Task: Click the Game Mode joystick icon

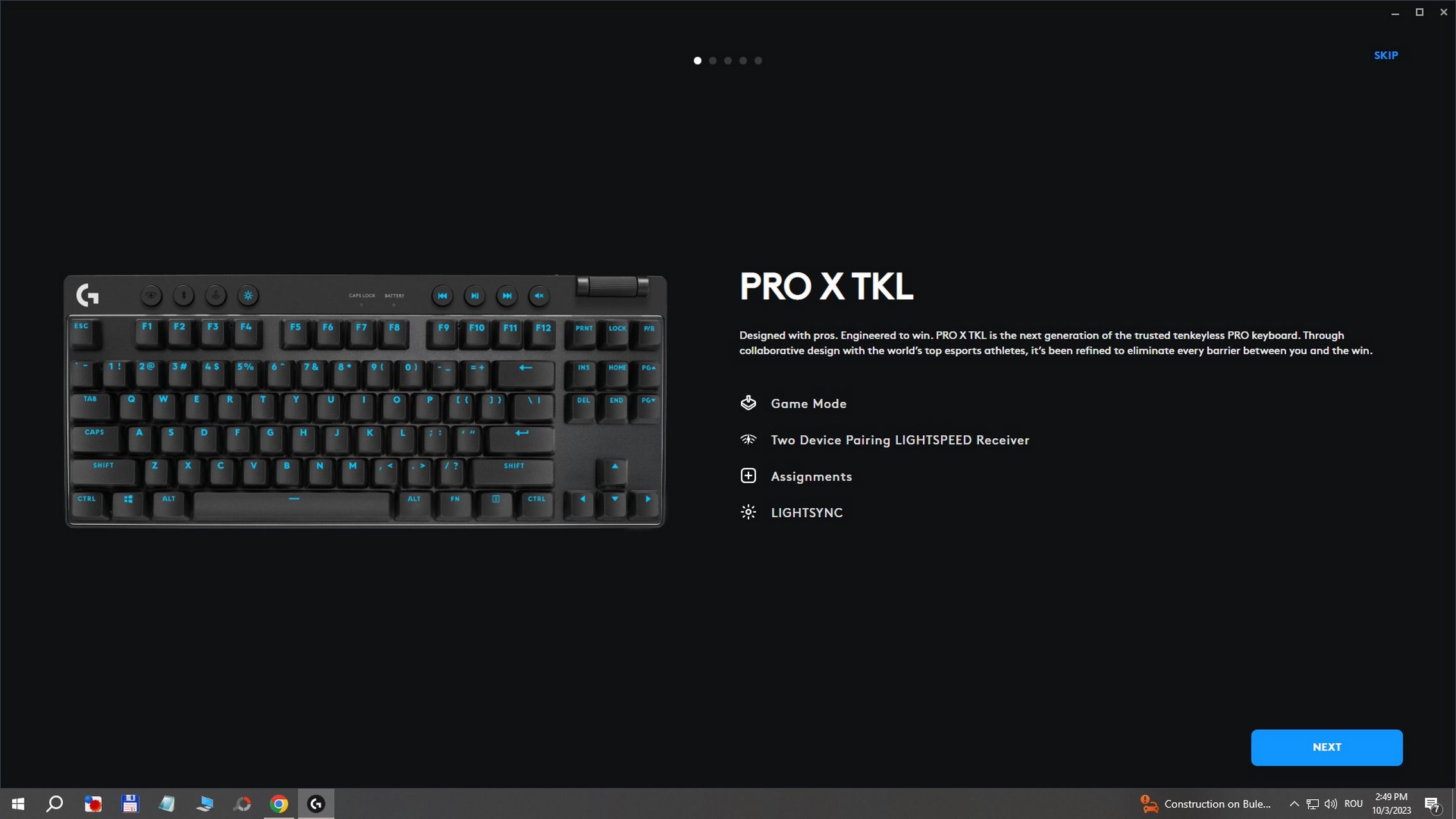Action: pos(748,403)
